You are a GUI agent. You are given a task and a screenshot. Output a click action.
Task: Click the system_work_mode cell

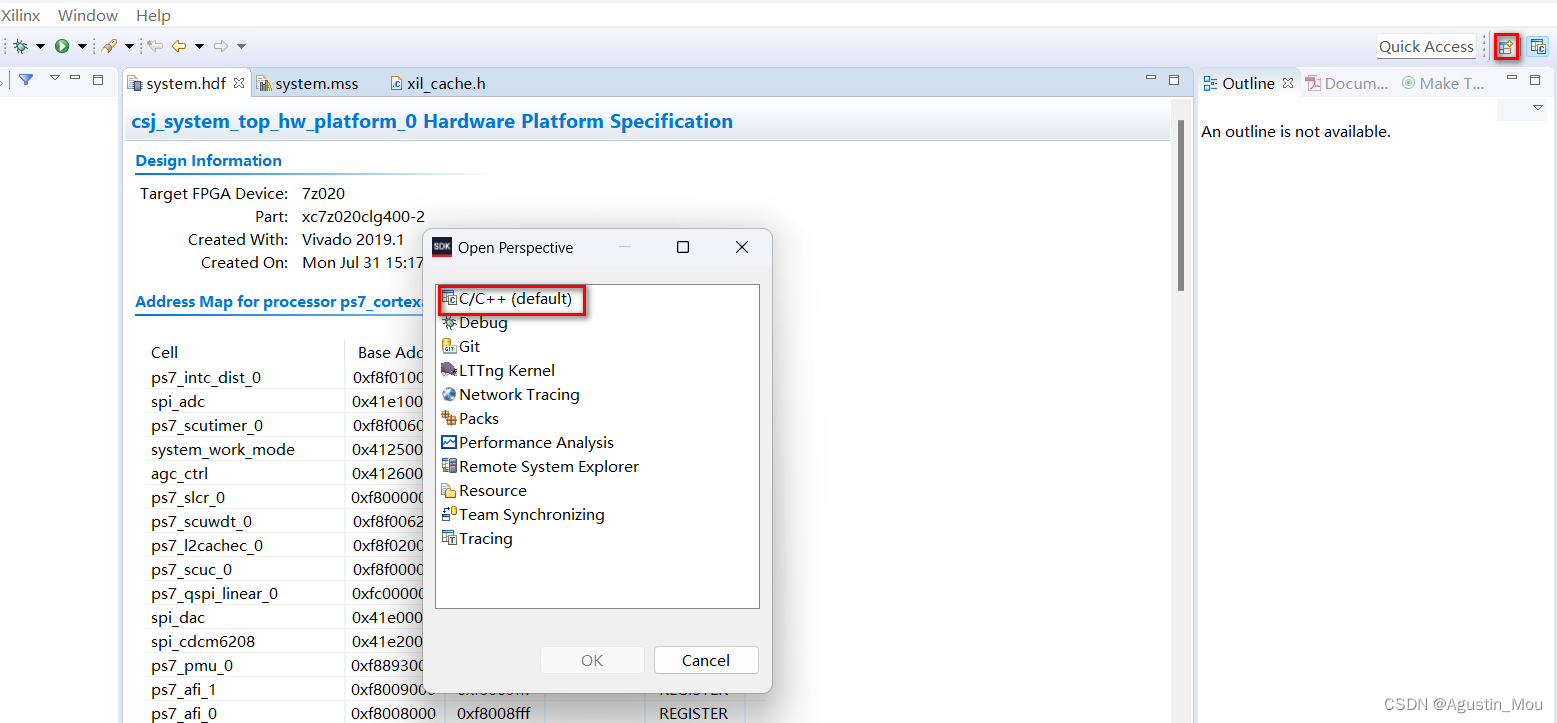tap(223, 449)
